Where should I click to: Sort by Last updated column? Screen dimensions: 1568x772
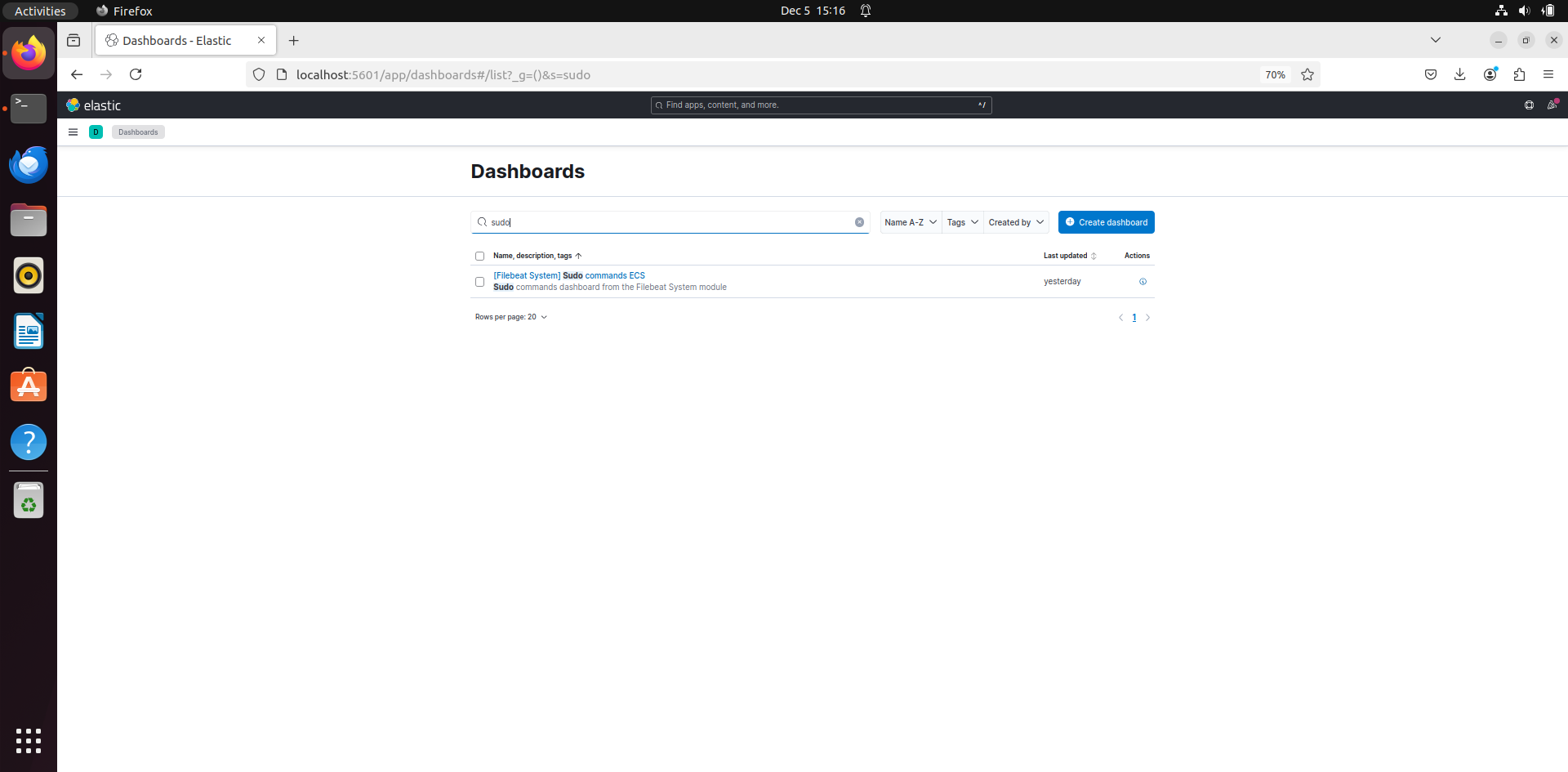pos(1070,256)
